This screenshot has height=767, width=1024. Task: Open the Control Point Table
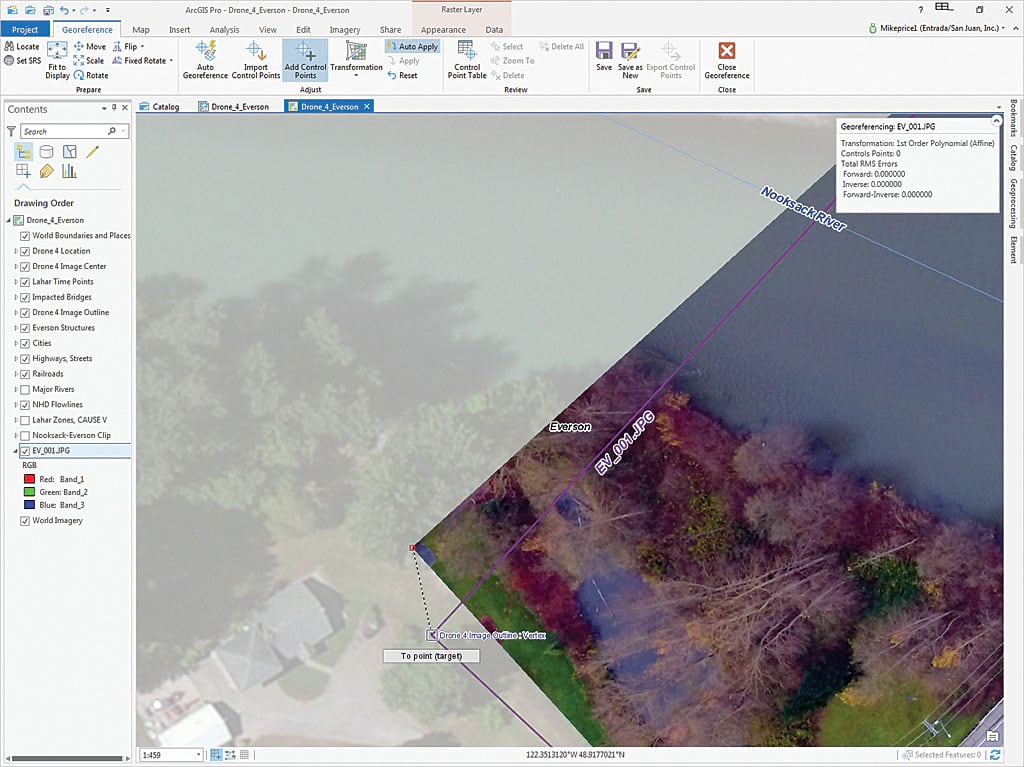[x=467, y=60]
